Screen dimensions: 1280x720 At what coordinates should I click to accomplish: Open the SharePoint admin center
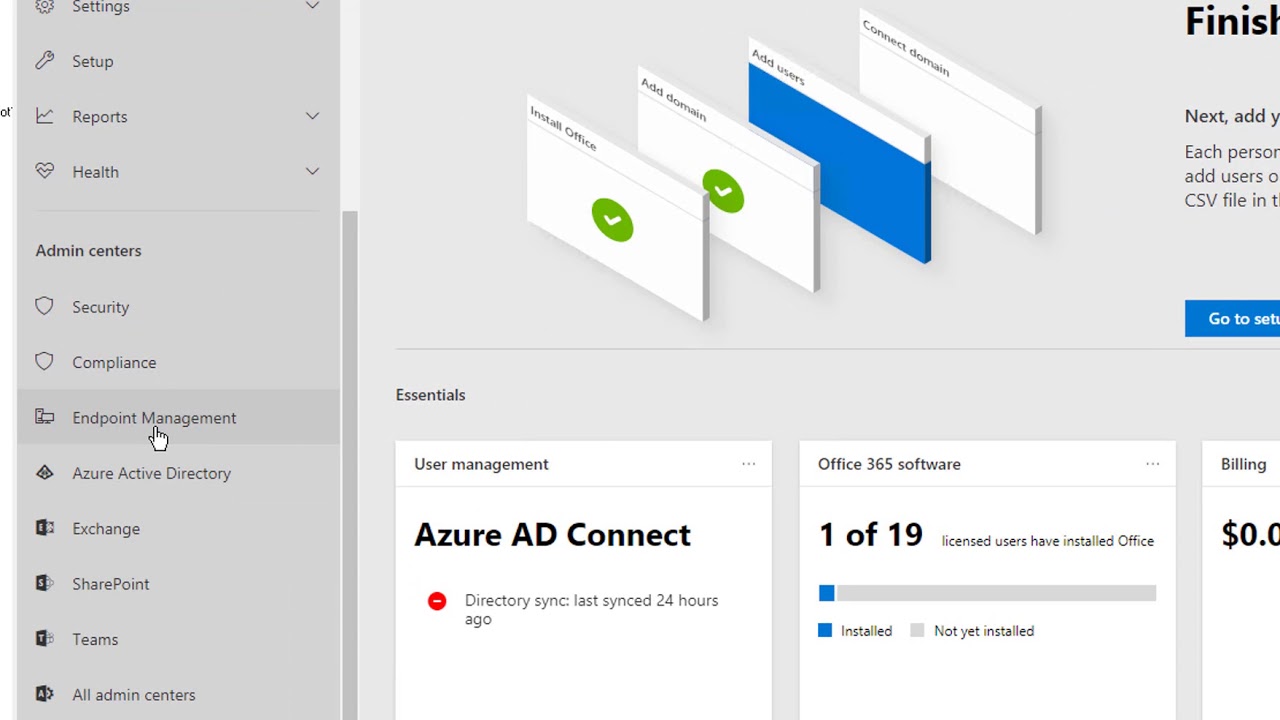[x=178, y=584]
